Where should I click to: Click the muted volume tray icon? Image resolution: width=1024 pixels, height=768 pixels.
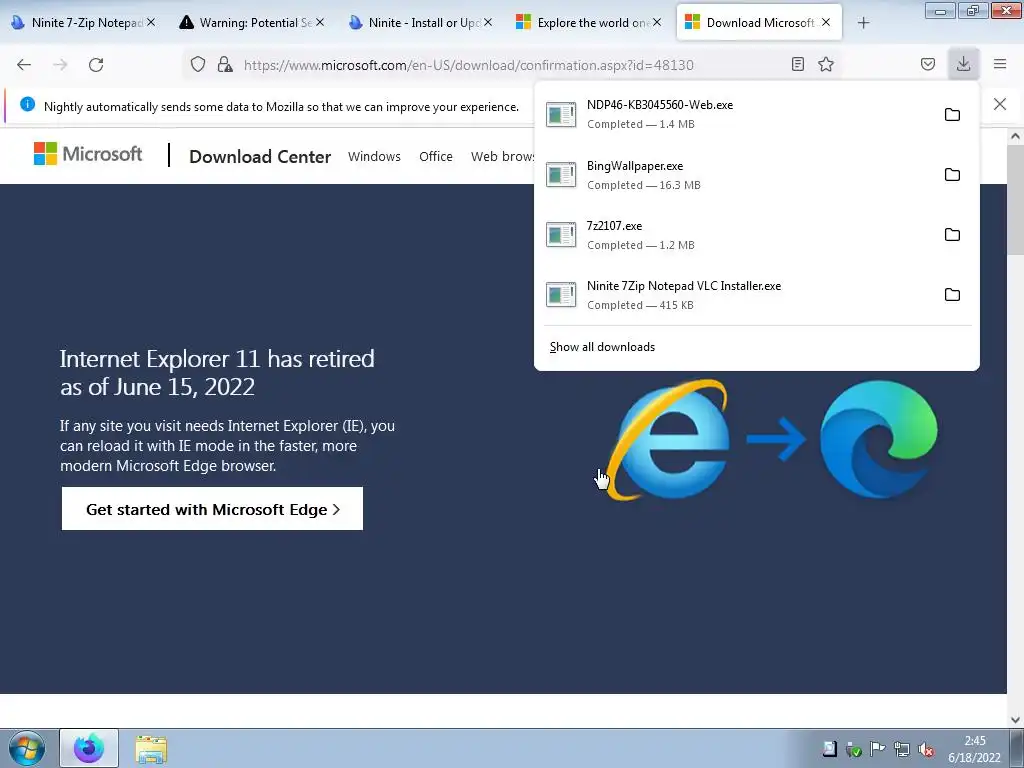coord(925,749)
